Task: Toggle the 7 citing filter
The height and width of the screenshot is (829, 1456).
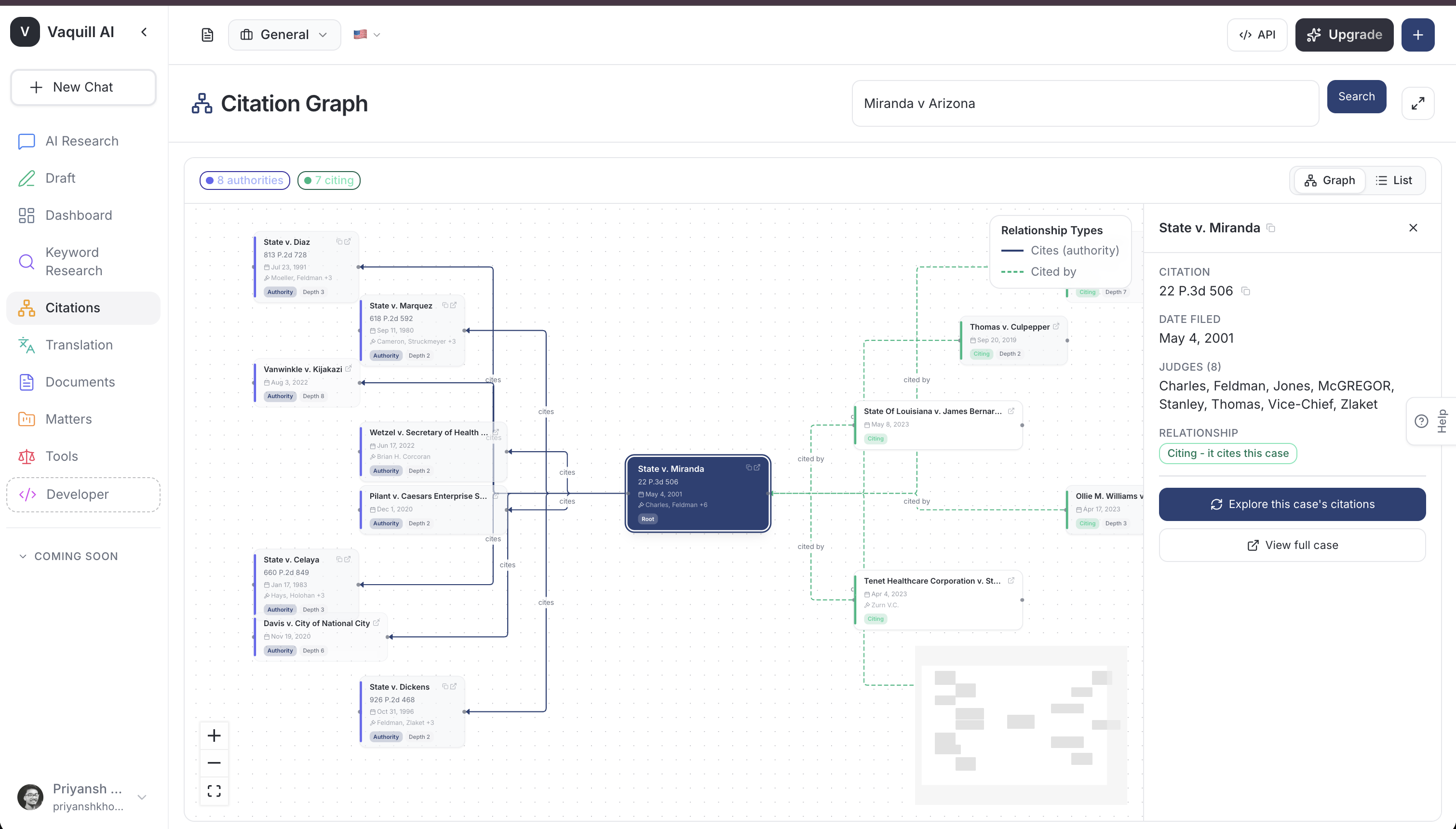Action: (329, 180)
